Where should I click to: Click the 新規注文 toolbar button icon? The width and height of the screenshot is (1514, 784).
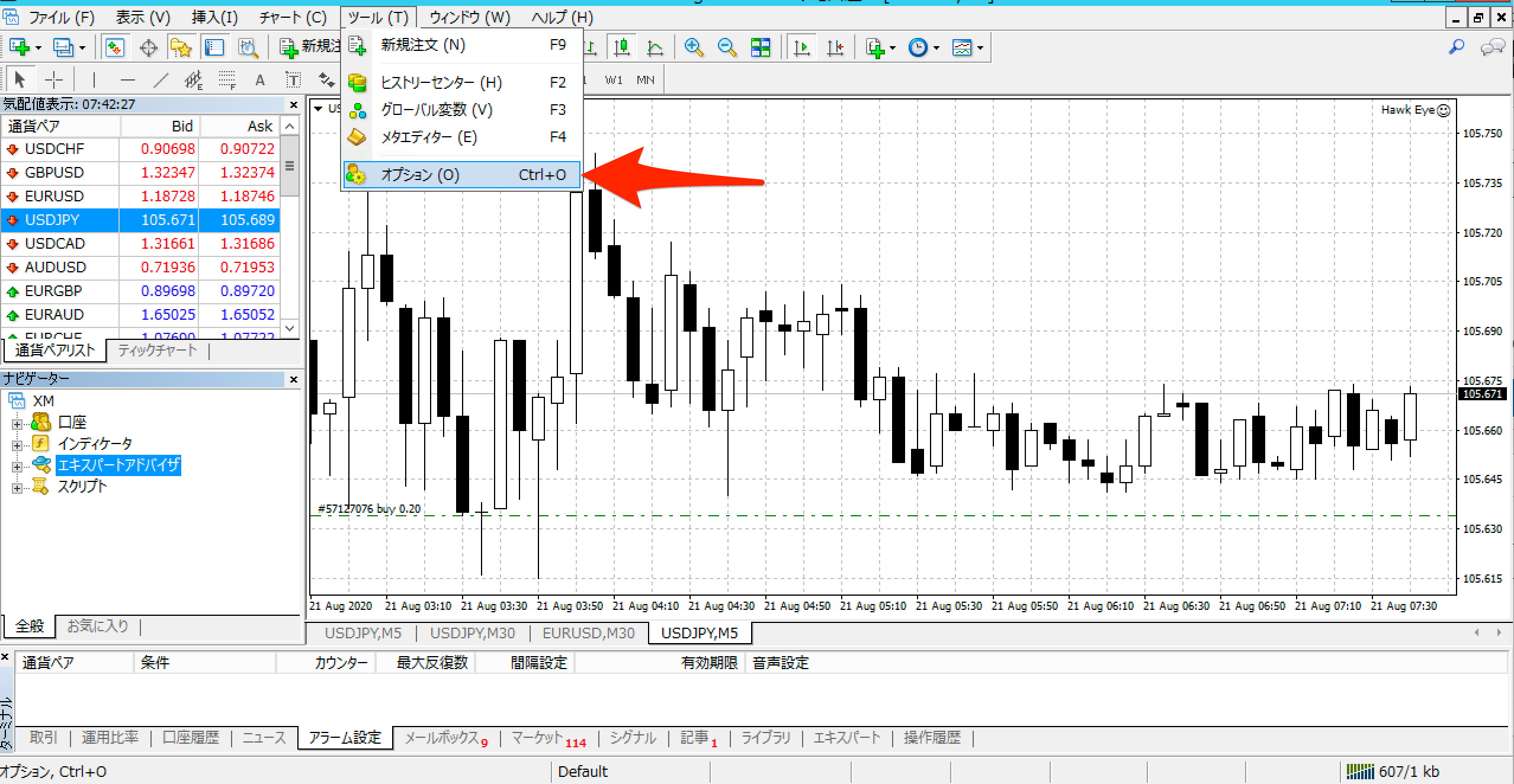pyautogui.click(x=288, y=47)
